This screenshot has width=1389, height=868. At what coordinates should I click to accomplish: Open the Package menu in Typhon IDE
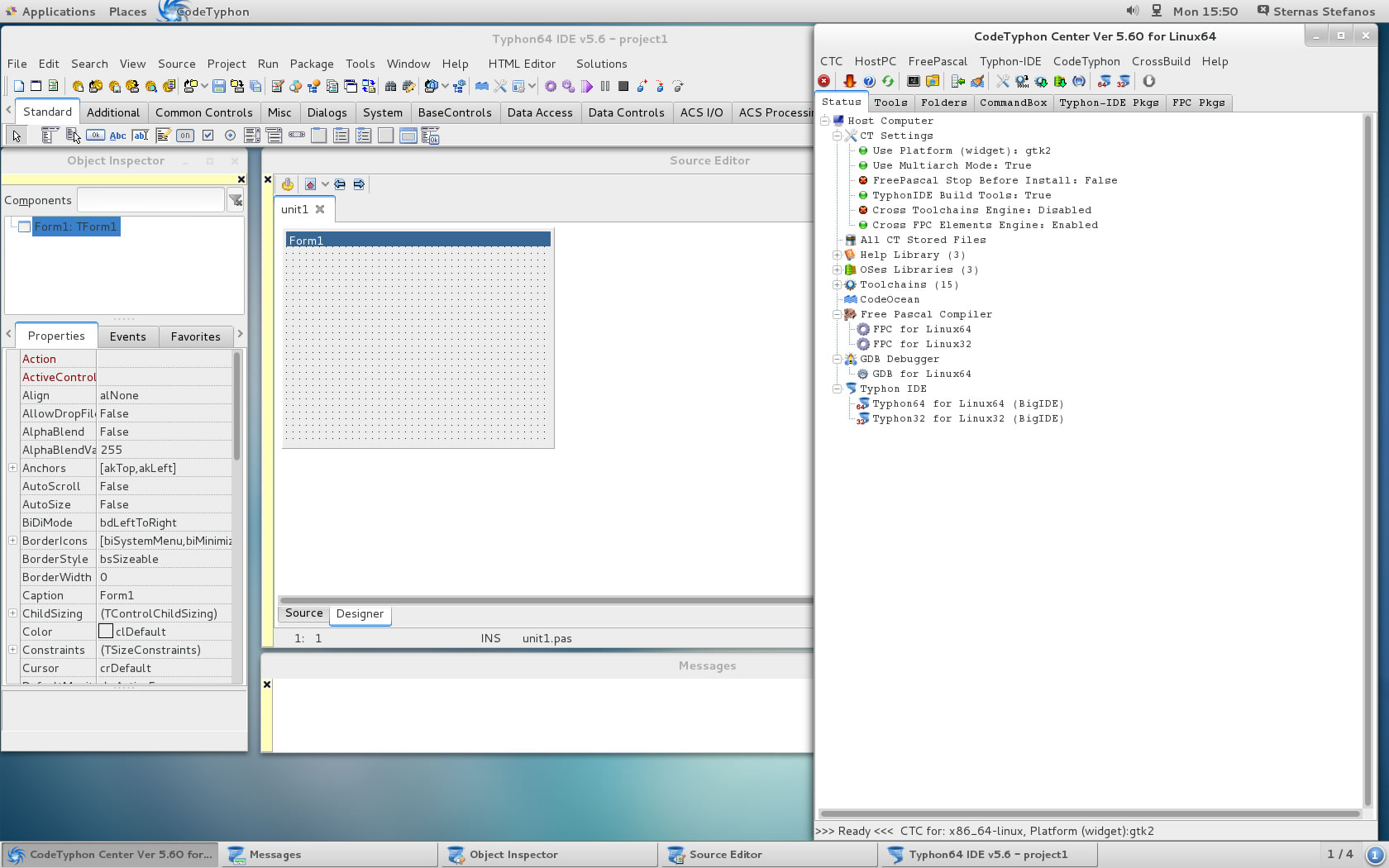coord(312,64)
